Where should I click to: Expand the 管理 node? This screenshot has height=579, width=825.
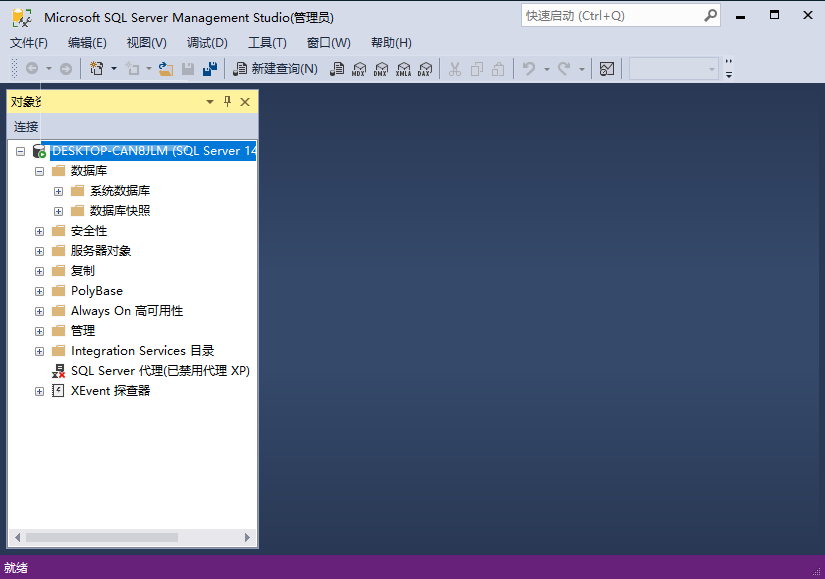point(39,332)
